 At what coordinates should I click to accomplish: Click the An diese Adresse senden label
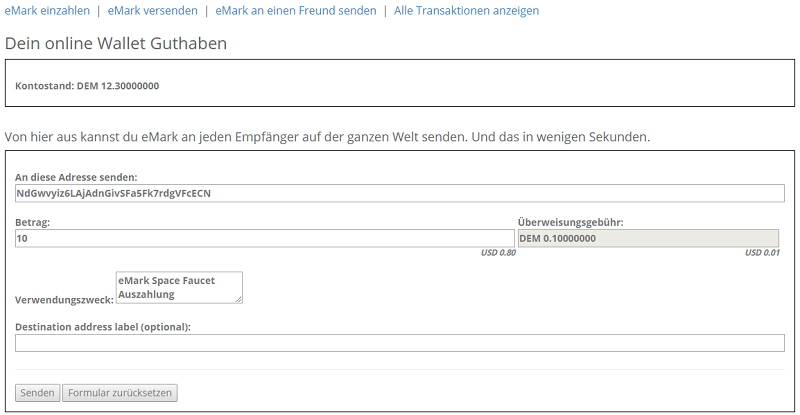[x=76, y=177]
